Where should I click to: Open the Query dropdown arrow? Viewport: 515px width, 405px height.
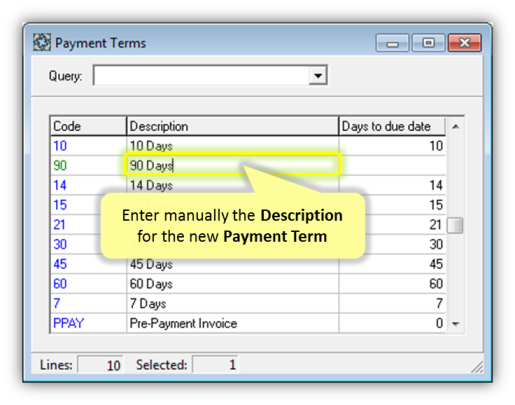coord(318,75)
